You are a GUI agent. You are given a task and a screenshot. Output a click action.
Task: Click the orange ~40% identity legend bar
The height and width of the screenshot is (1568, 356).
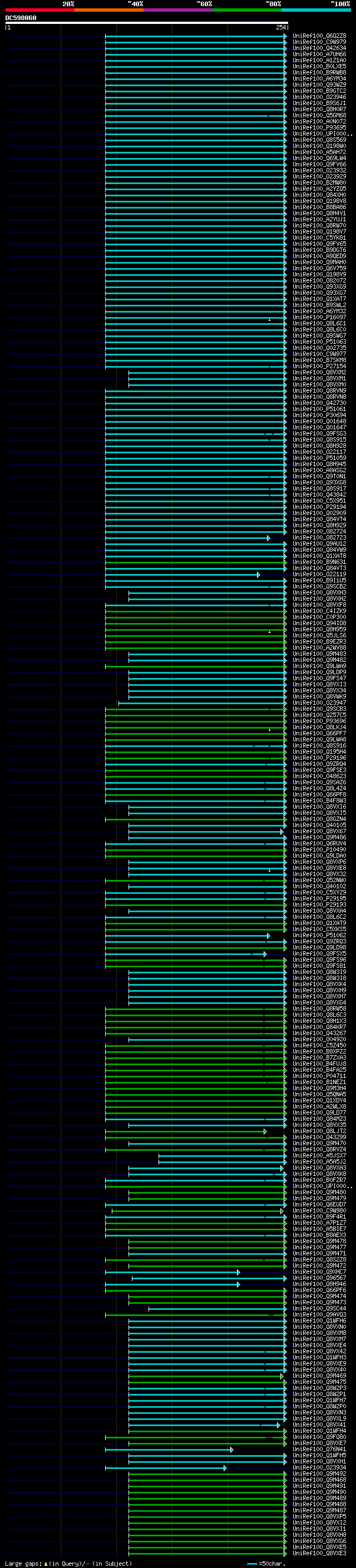pyautogui.click(x=109, y=11)
